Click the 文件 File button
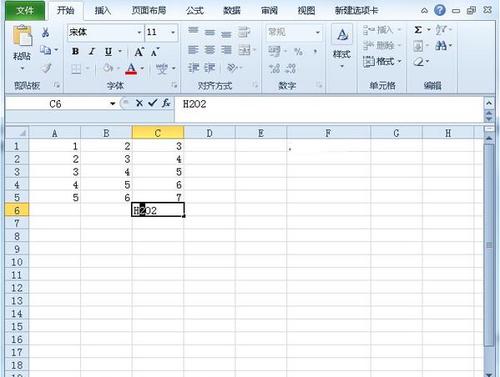The image size is (500, 377). [x=25, y=10]
